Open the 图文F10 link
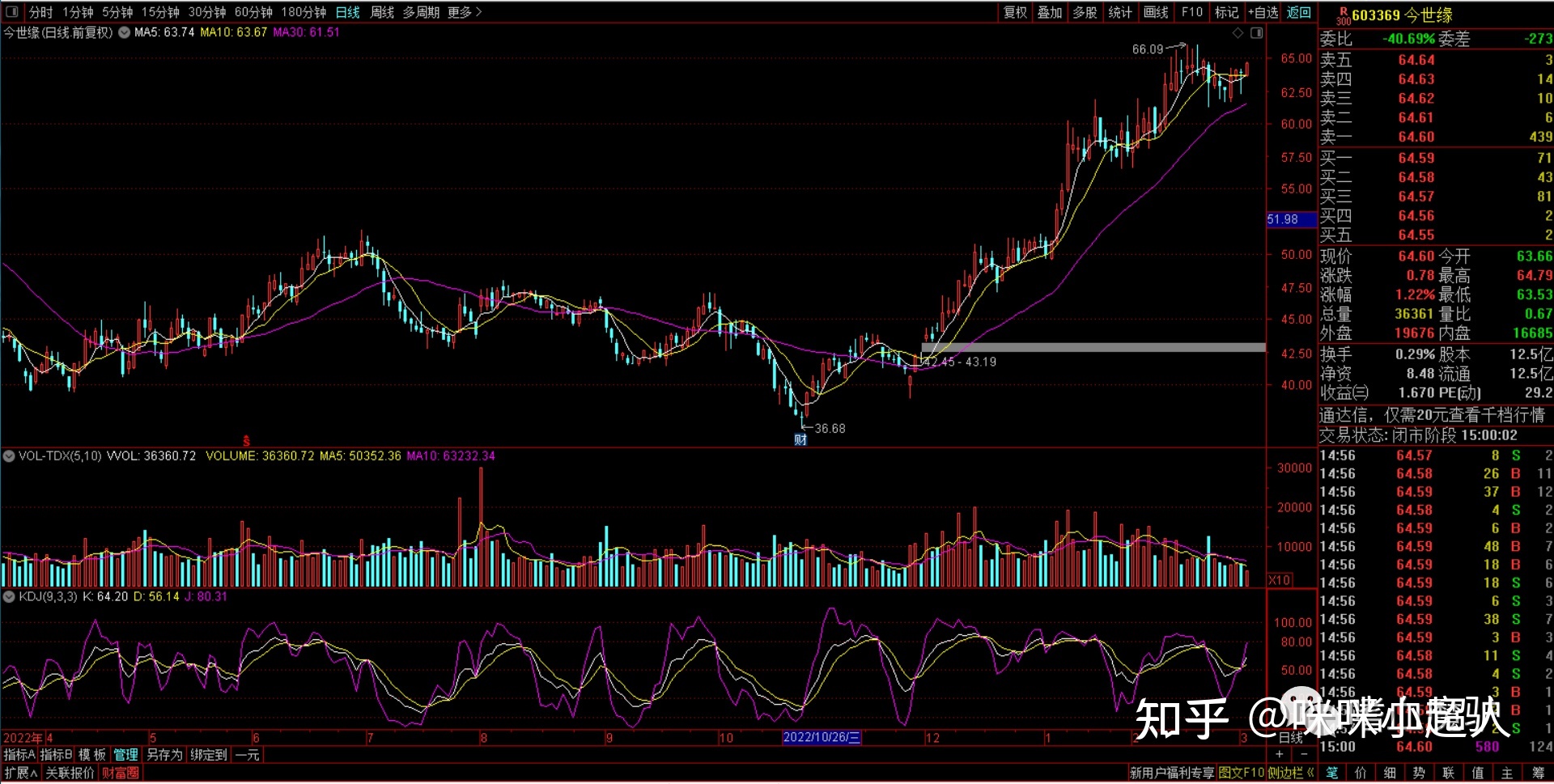 1242,773
